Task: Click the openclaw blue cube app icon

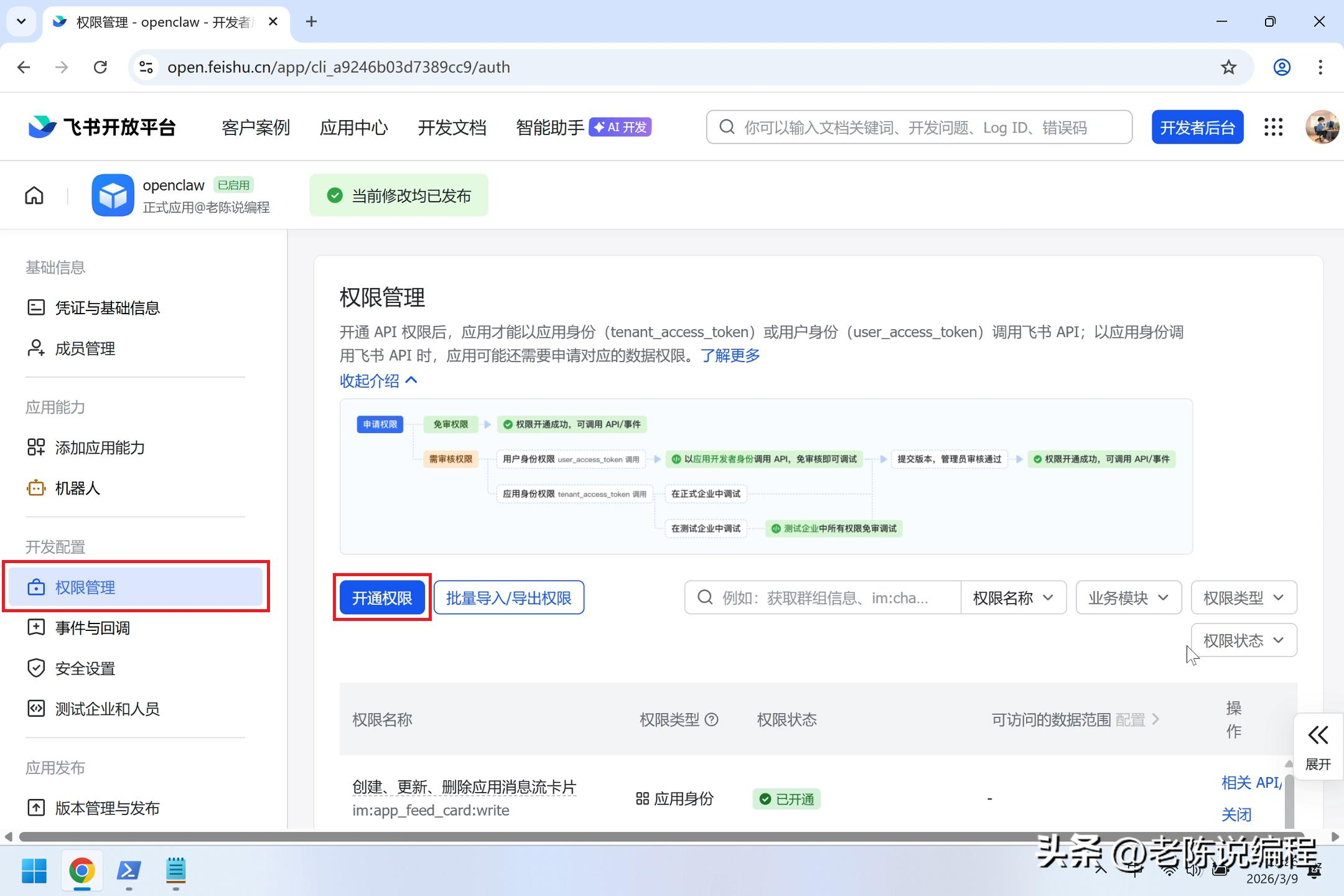Action: [113, 195]
